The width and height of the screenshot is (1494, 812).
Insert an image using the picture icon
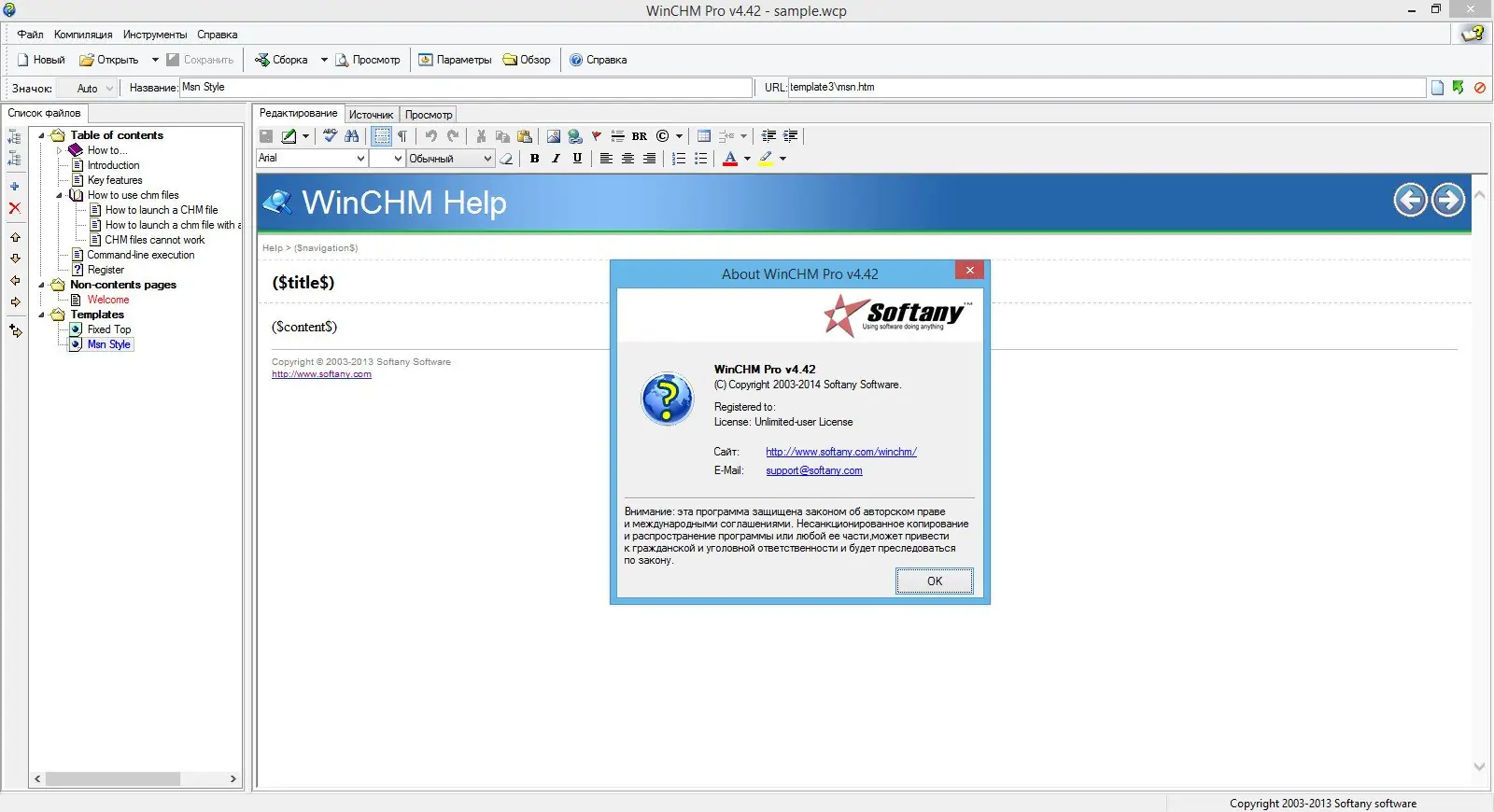[x=554, y=136]
